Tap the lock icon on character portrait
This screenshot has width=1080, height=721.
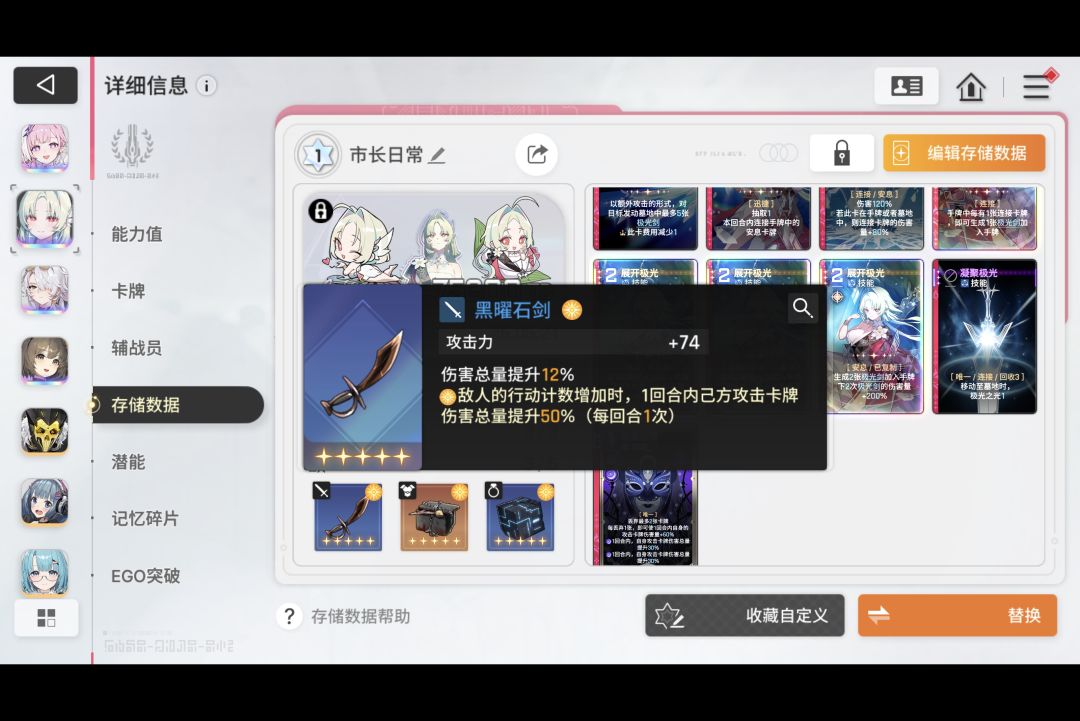click(x=320, y=211)
